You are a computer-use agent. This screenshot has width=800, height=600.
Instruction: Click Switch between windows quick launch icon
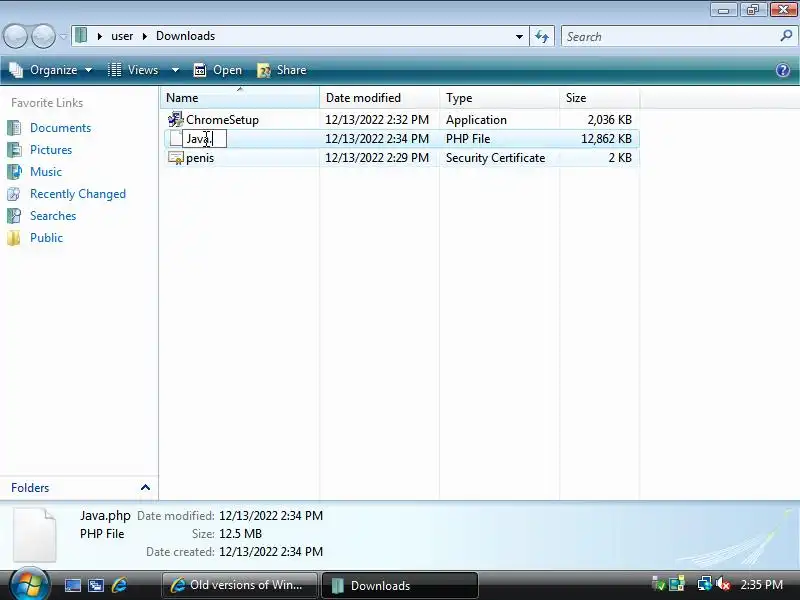click(x=96, y=585)
